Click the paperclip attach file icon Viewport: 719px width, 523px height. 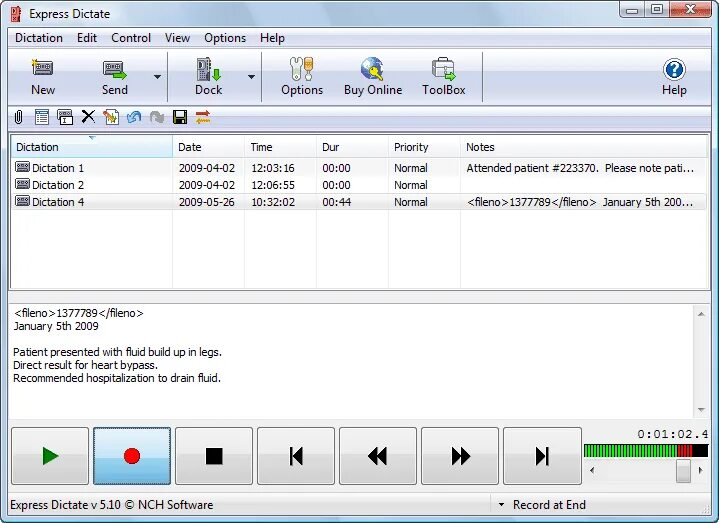coord(18,117)
